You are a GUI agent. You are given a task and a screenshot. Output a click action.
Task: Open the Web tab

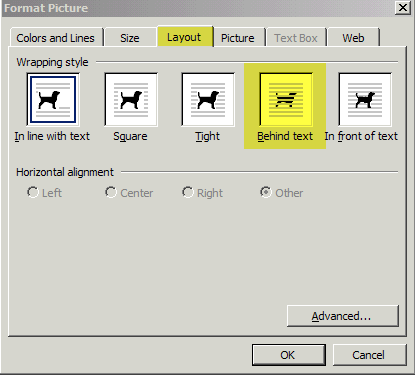coord(353,38)
